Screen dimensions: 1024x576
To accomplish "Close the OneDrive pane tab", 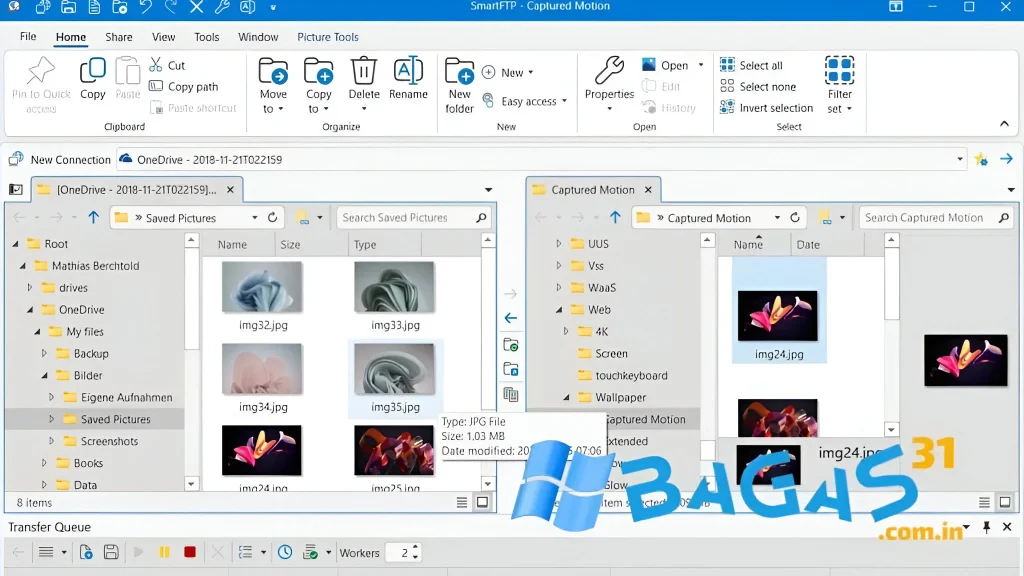I will coord(230,189).
